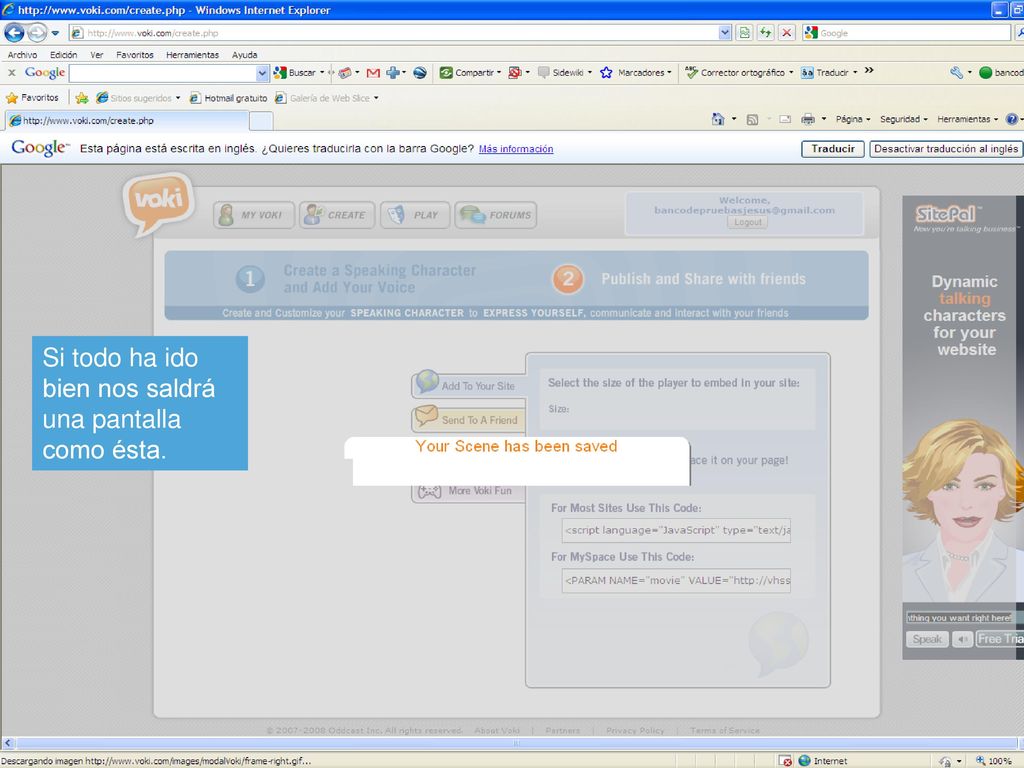This screenshot has height=768, width=1024.
Task: Open the Página dropdown menu
Action: pos(853,119)
